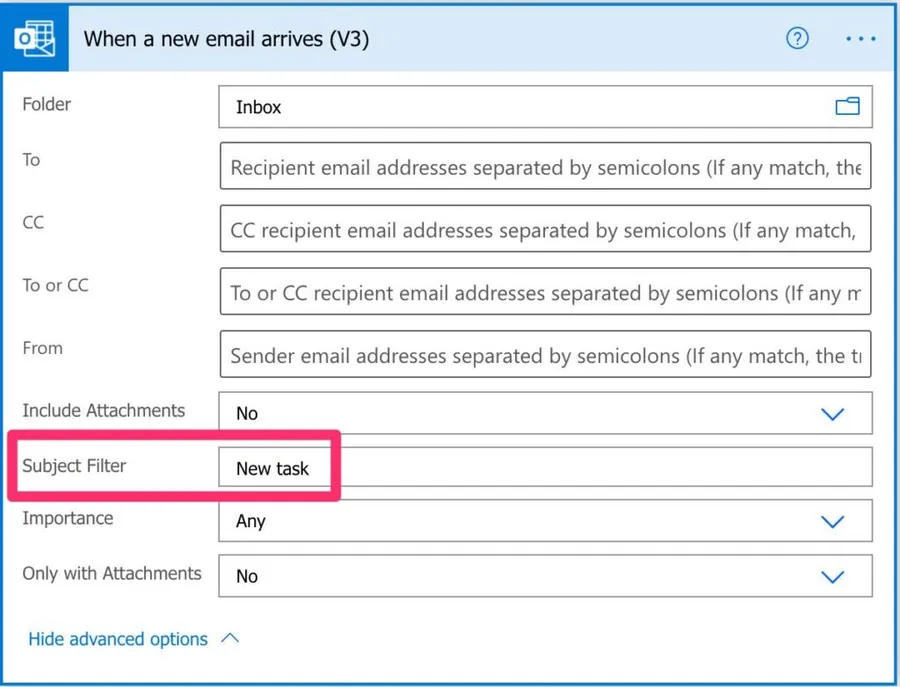
Task: Click the From sender addresses field
Action: 545,356
